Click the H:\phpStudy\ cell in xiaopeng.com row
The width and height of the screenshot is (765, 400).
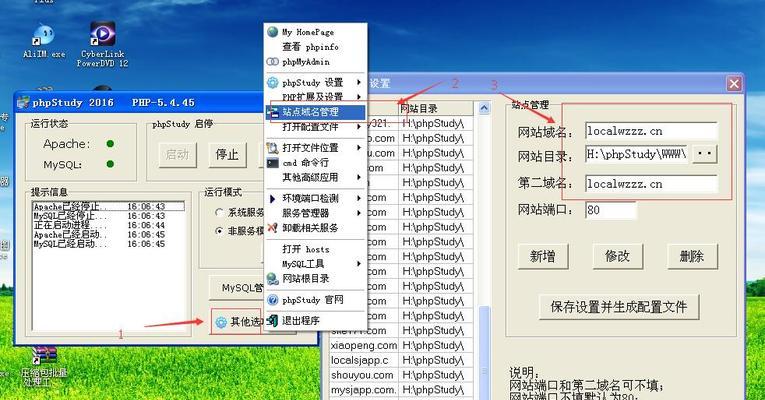coord(436,345)
